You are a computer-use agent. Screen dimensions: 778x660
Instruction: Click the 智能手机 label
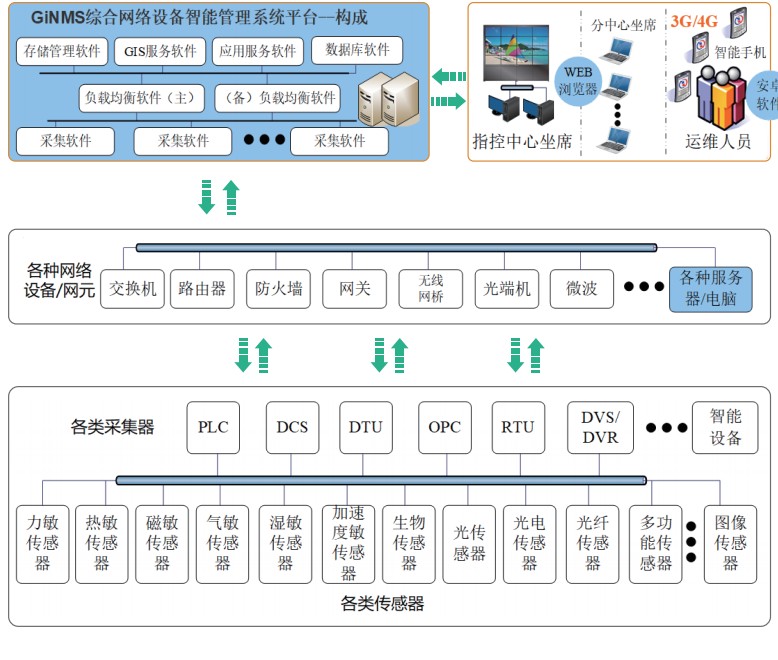[x=740, y=52]
